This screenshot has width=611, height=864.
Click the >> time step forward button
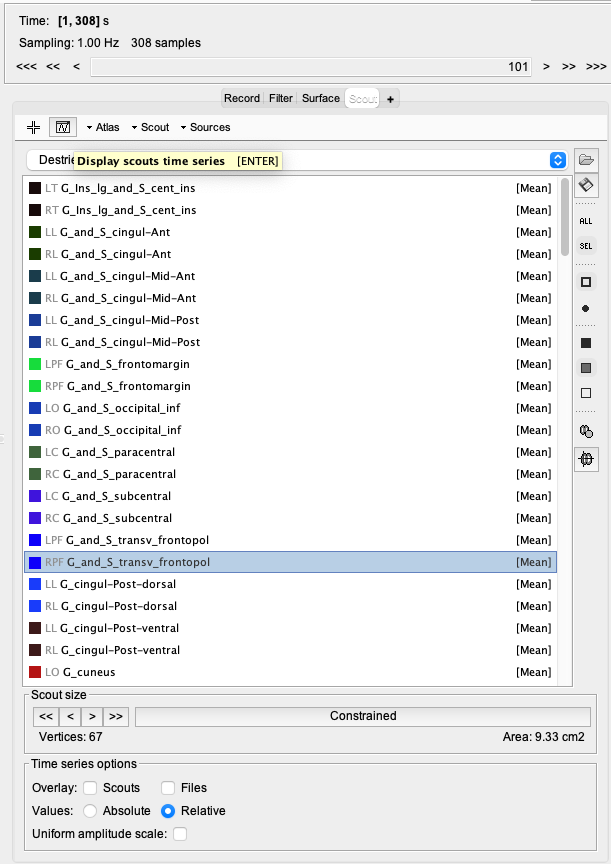[x=569, y=67]
